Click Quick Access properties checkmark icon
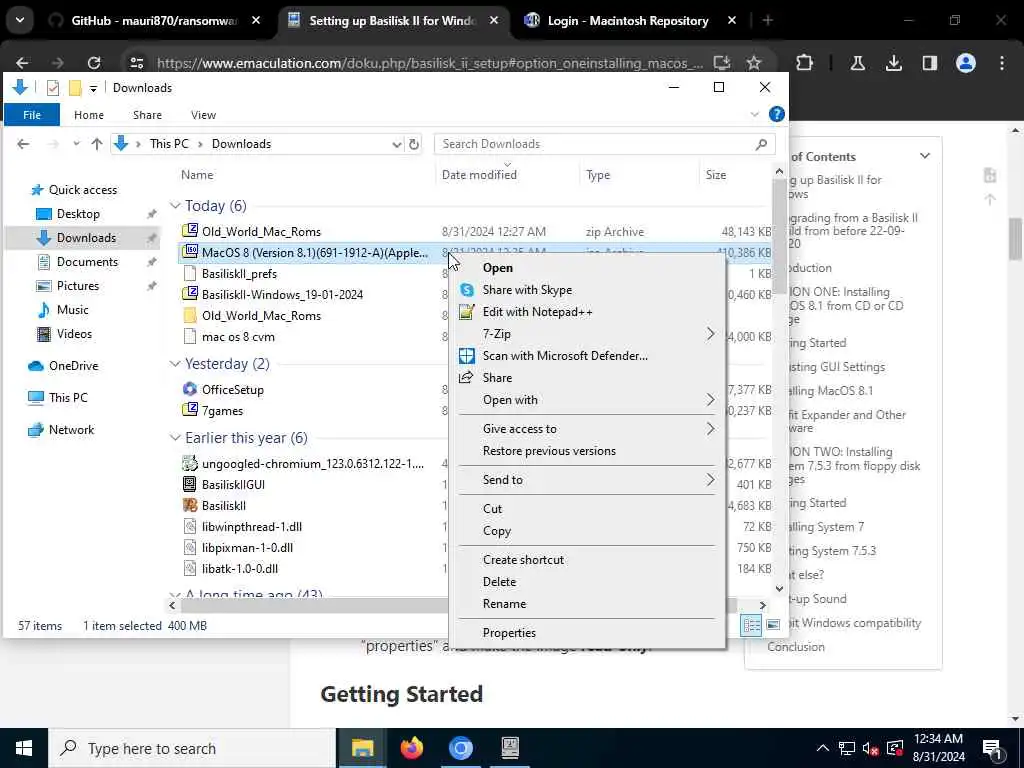Screen dimensions: 1024x768 (53, 88)
